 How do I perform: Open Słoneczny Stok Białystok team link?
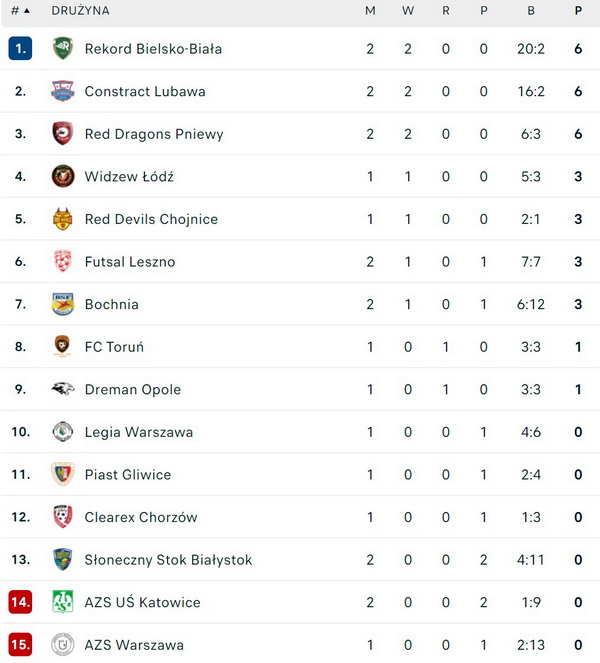168,560
